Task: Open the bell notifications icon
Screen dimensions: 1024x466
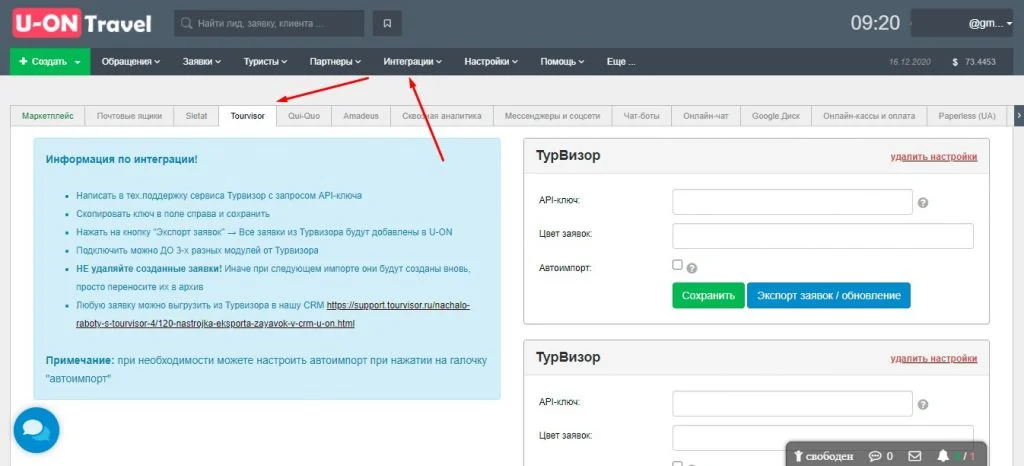Action: 942,456
